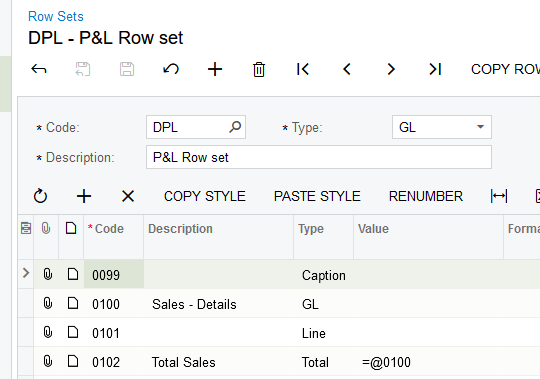Click RENUMBER button
Image resolution: width=540 pixels, height=379 pixels.
[426, 196]
